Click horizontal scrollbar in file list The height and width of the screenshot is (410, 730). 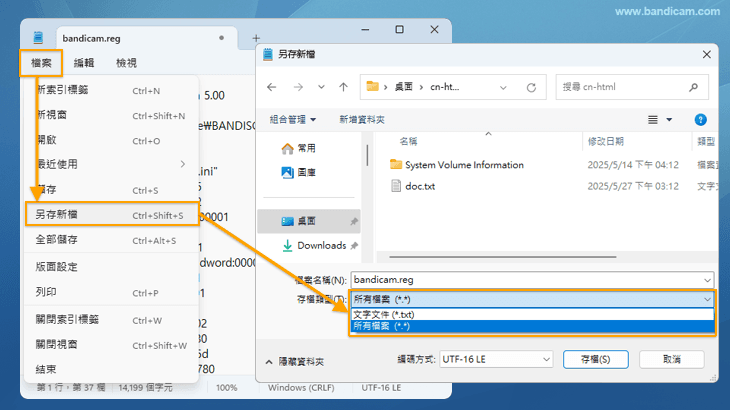[503, 256]
